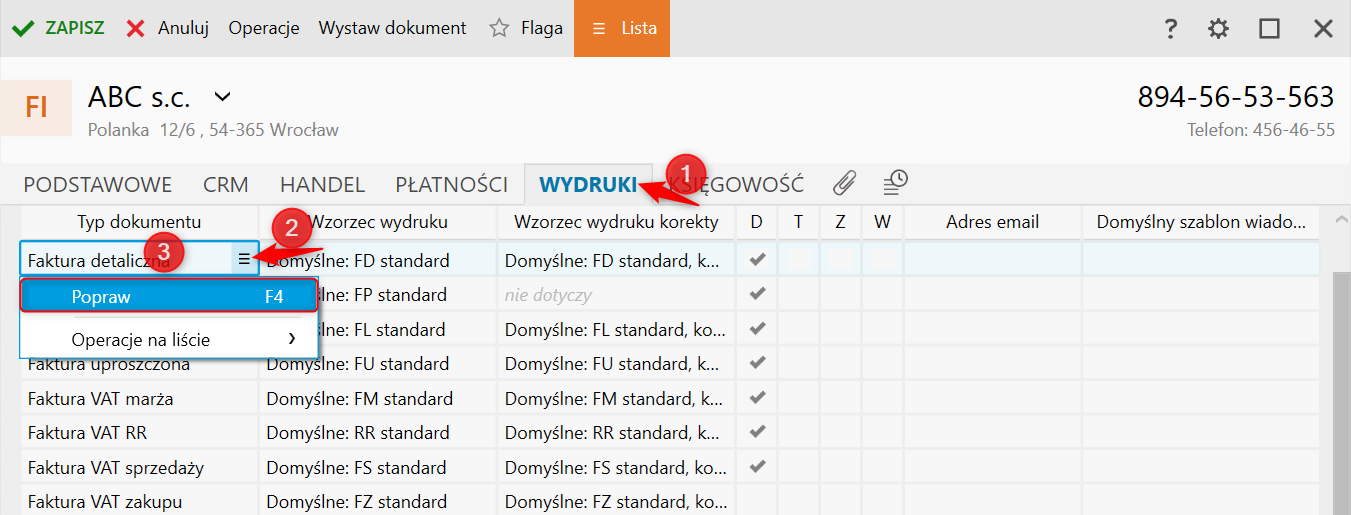
Task: Expand the ABC s.c. company dropdown
Action: pyautogui.click(x=223, y=97)
